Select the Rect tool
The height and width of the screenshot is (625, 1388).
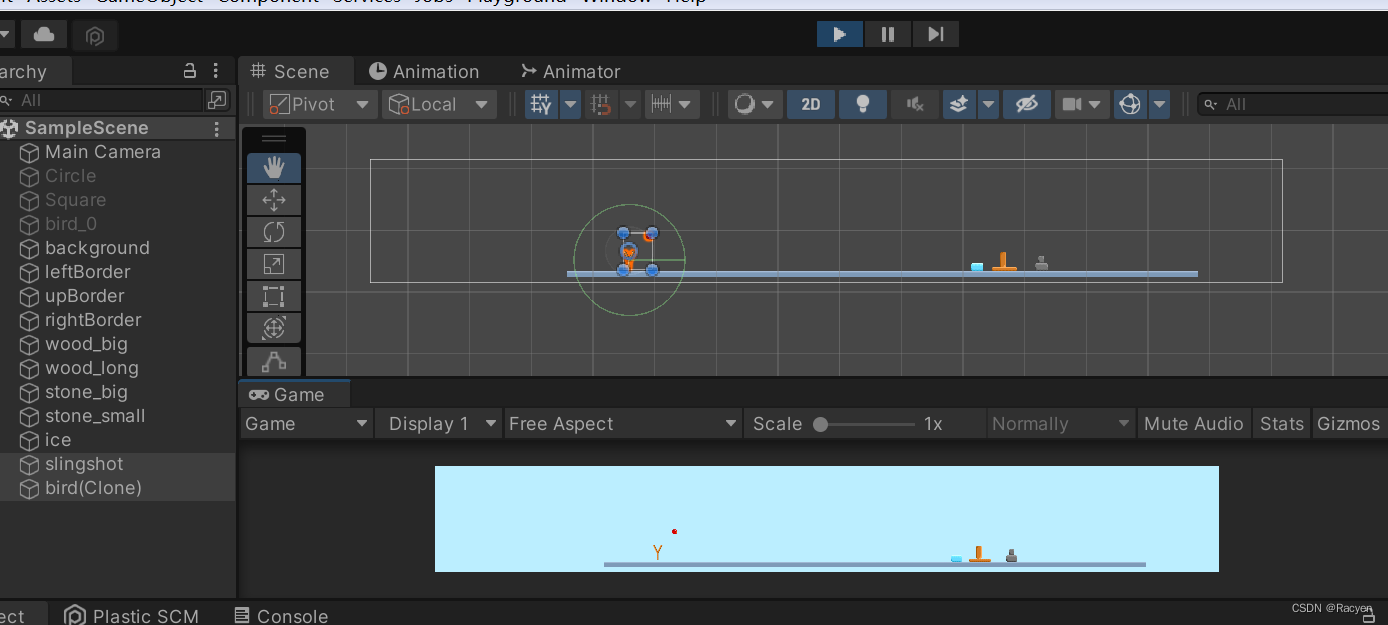(273, 295)
